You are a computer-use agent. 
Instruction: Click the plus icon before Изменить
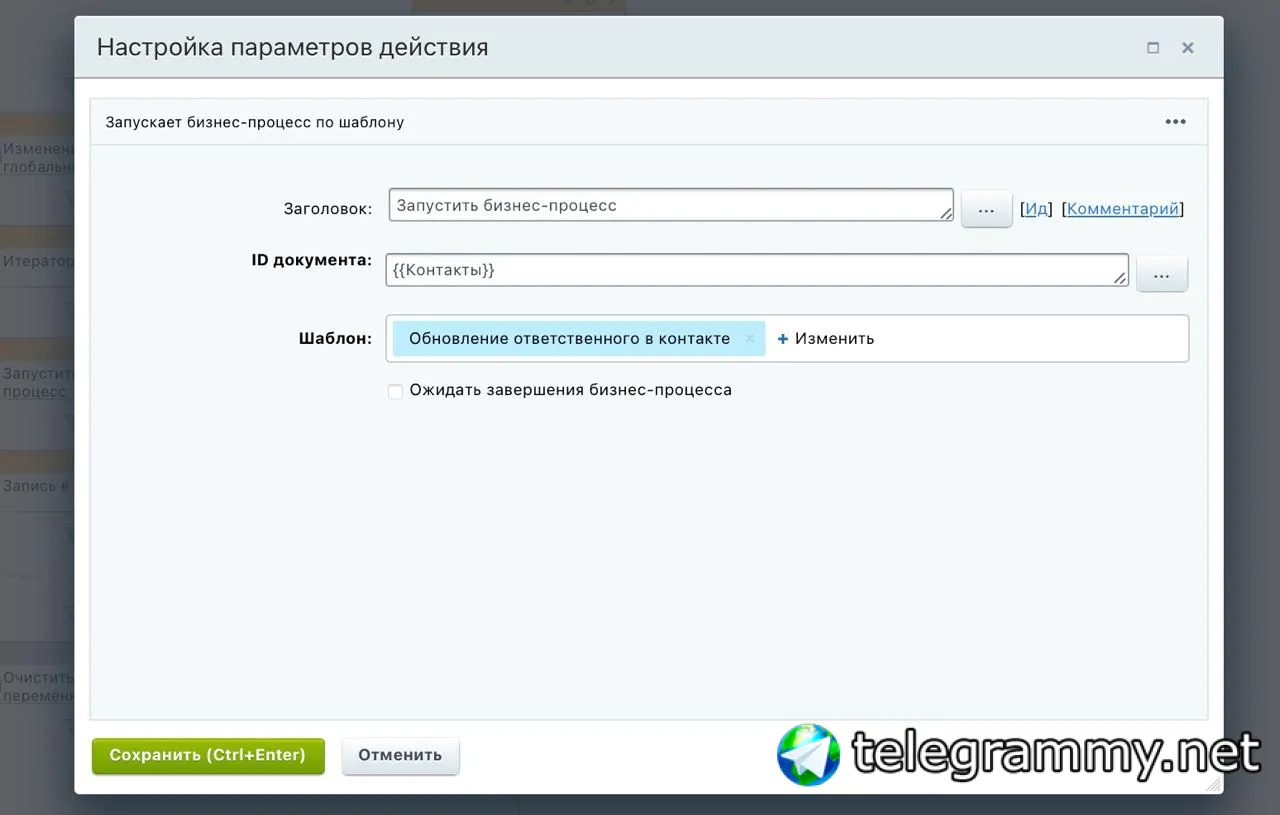pos(783,339)
